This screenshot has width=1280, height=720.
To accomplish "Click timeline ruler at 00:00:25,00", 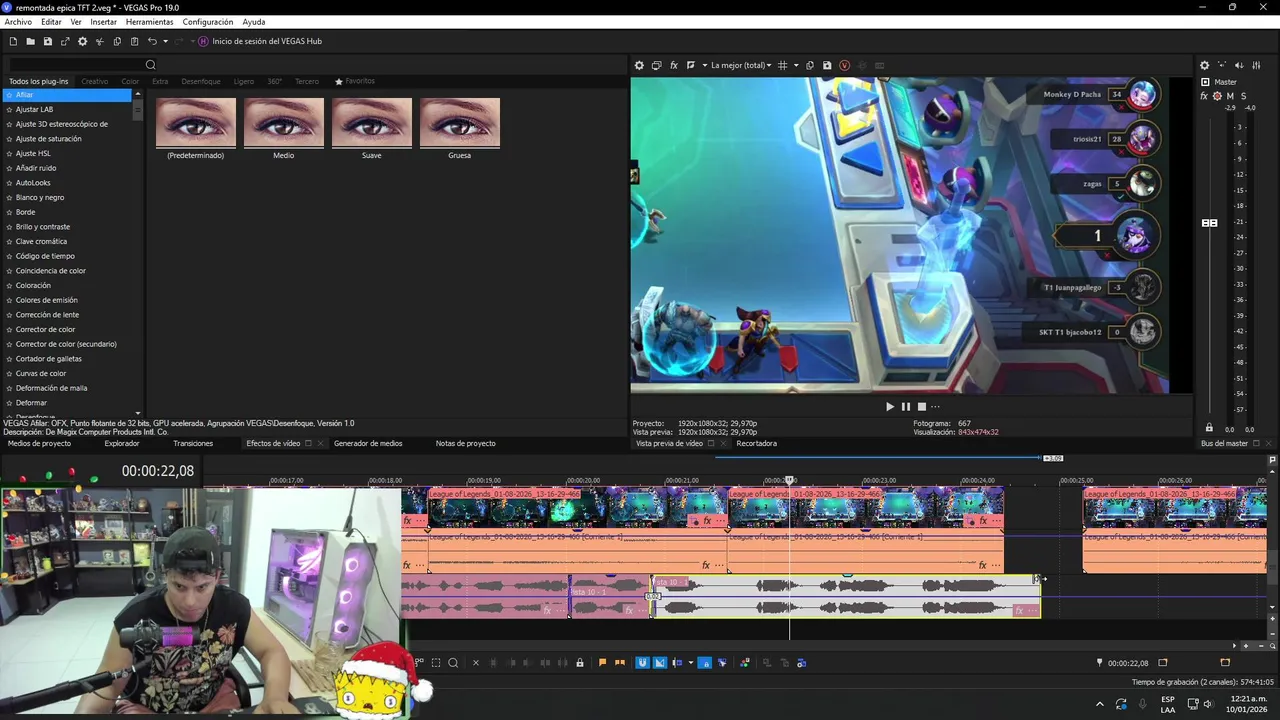I will click(x=1078, y=481).
